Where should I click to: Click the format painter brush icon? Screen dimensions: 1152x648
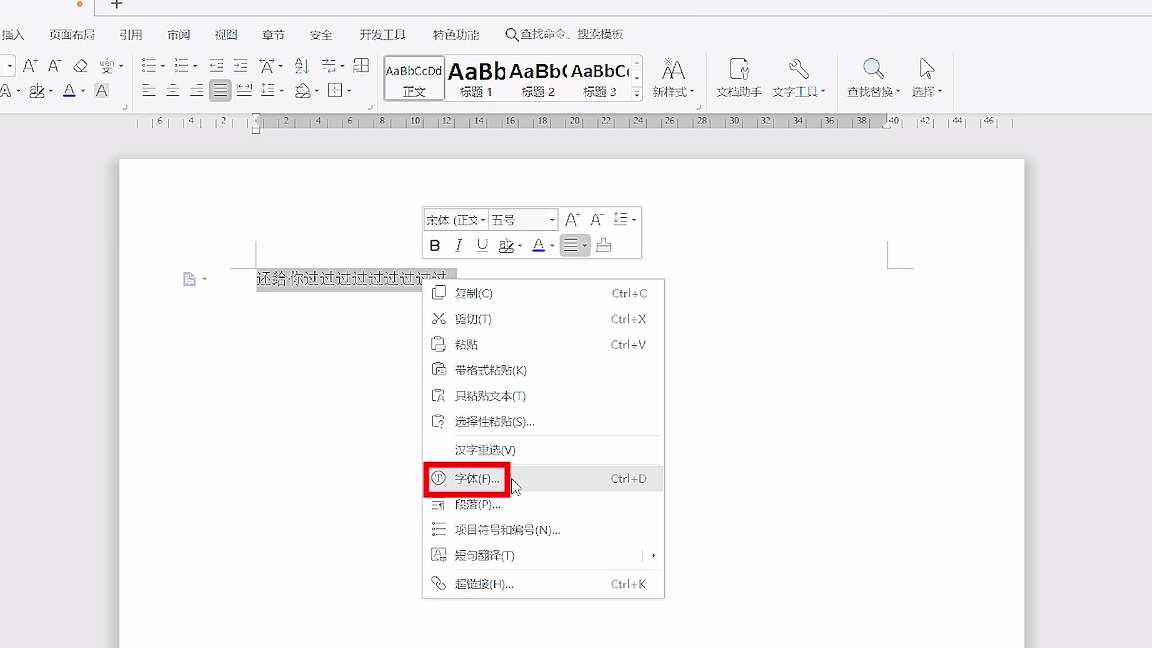[x=603, y=245]
